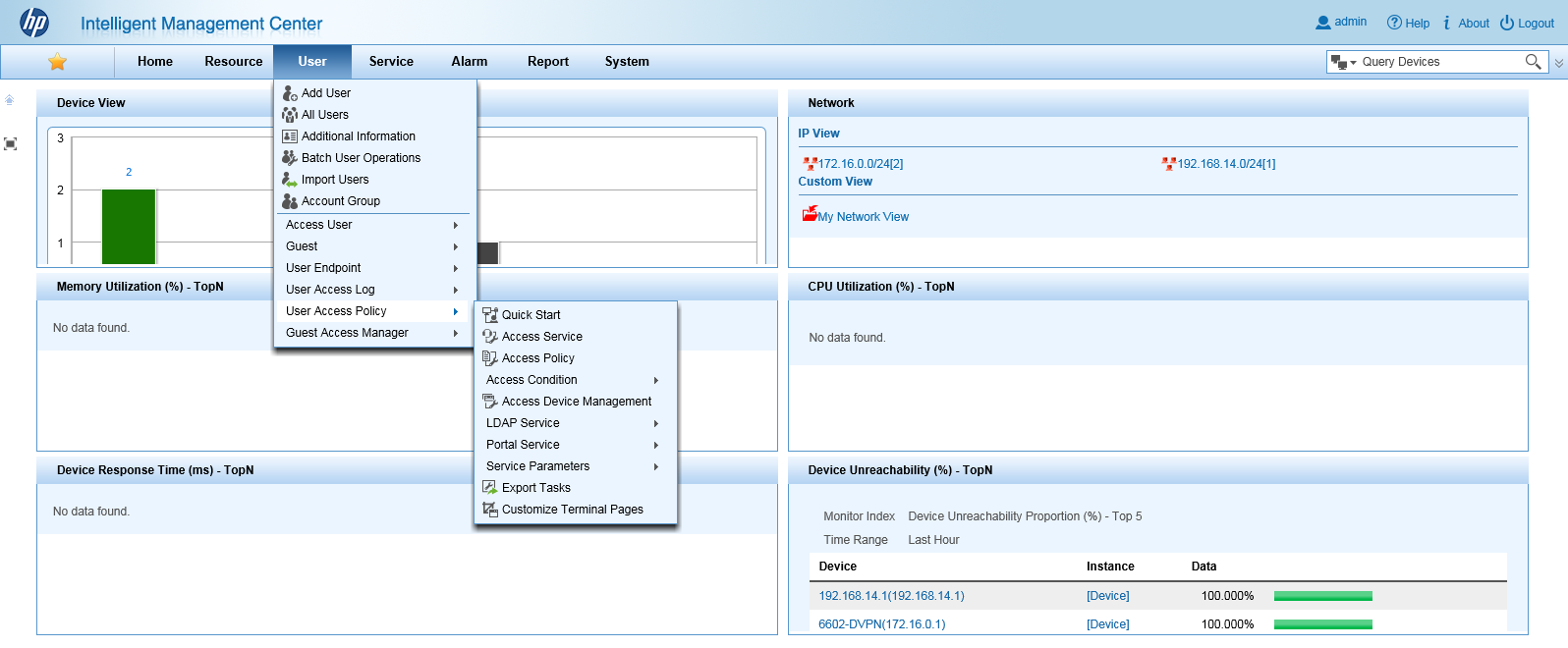Click the Quick Start icon
This screenshot has width=1568, height=648.
(x=490, y=315)
